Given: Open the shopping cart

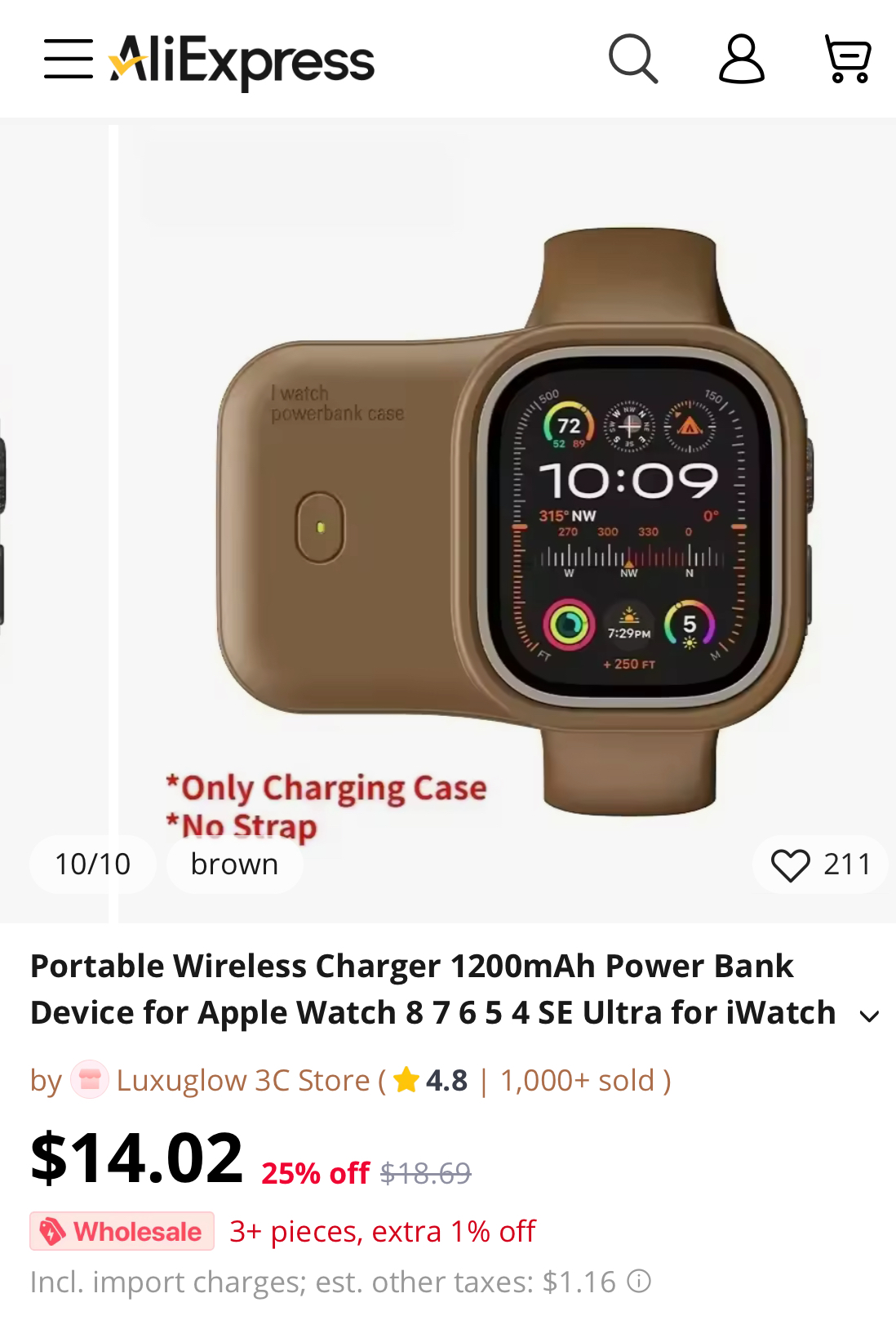Looking at the screenshot, I should [x=848, y=59].
